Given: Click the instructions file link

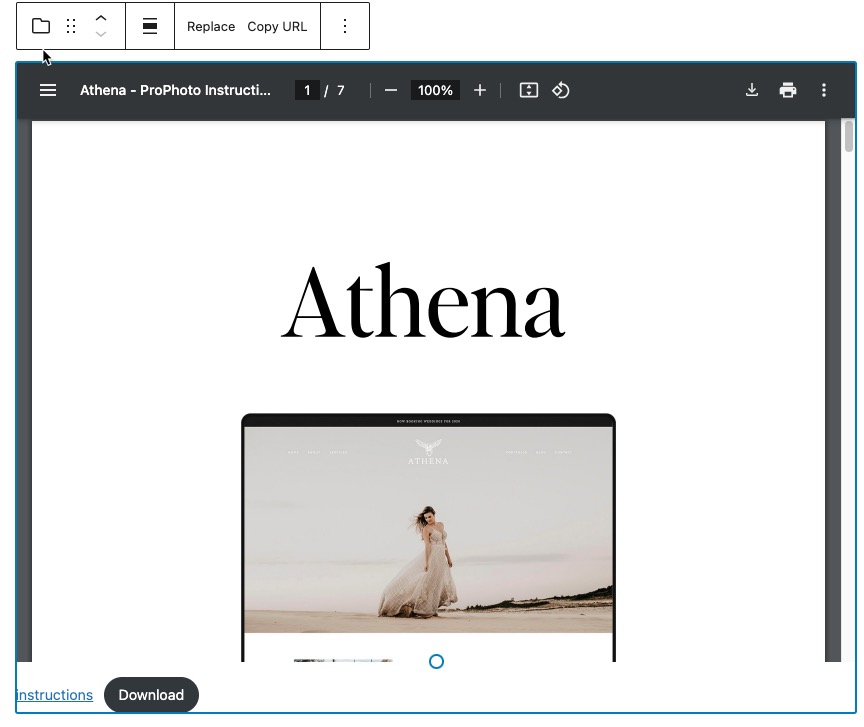Looking at the screenshot, I should point(55,695).
